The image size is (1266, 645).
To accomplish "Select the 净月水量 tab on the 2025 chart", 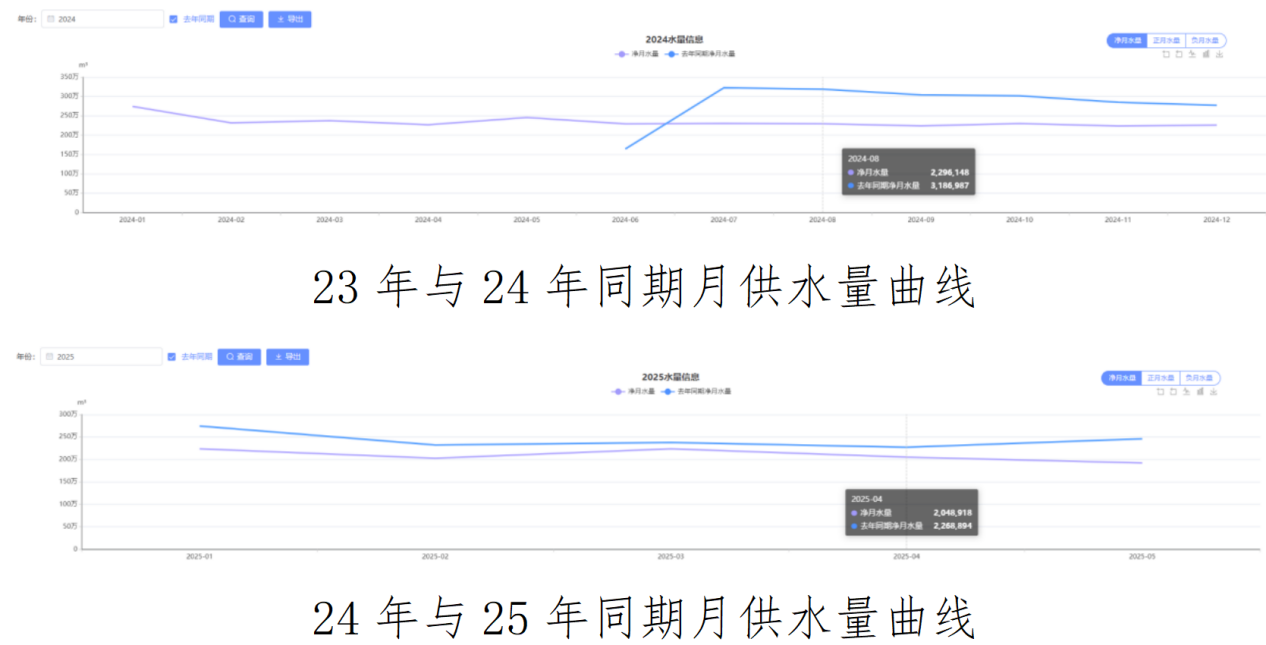I will tap(1122, 378).
